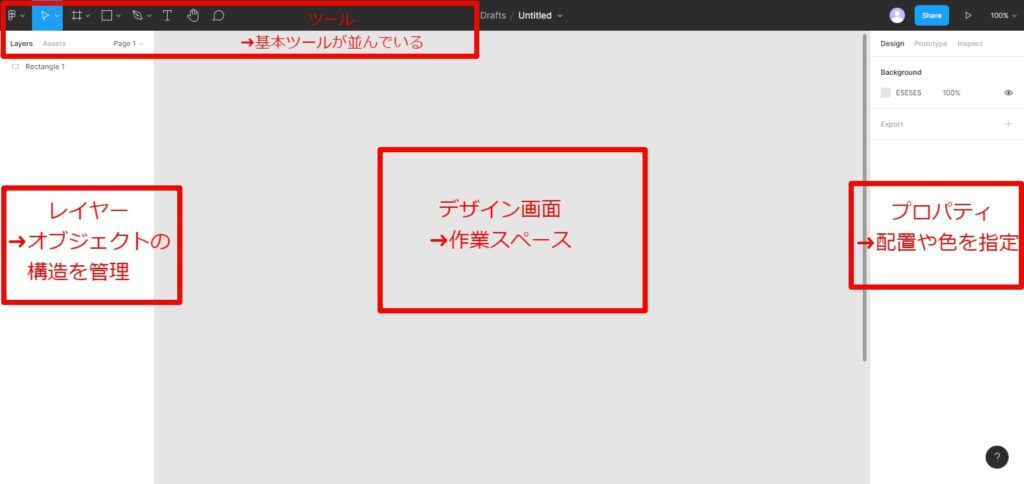Open the 100% zoom dropdown
The width and height of the screenshot is (1024, 484).
[1002, 15]
